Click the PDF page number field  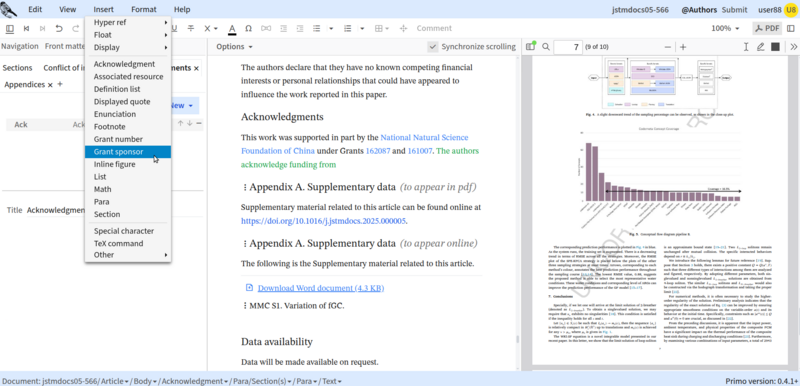pos(568,47)
